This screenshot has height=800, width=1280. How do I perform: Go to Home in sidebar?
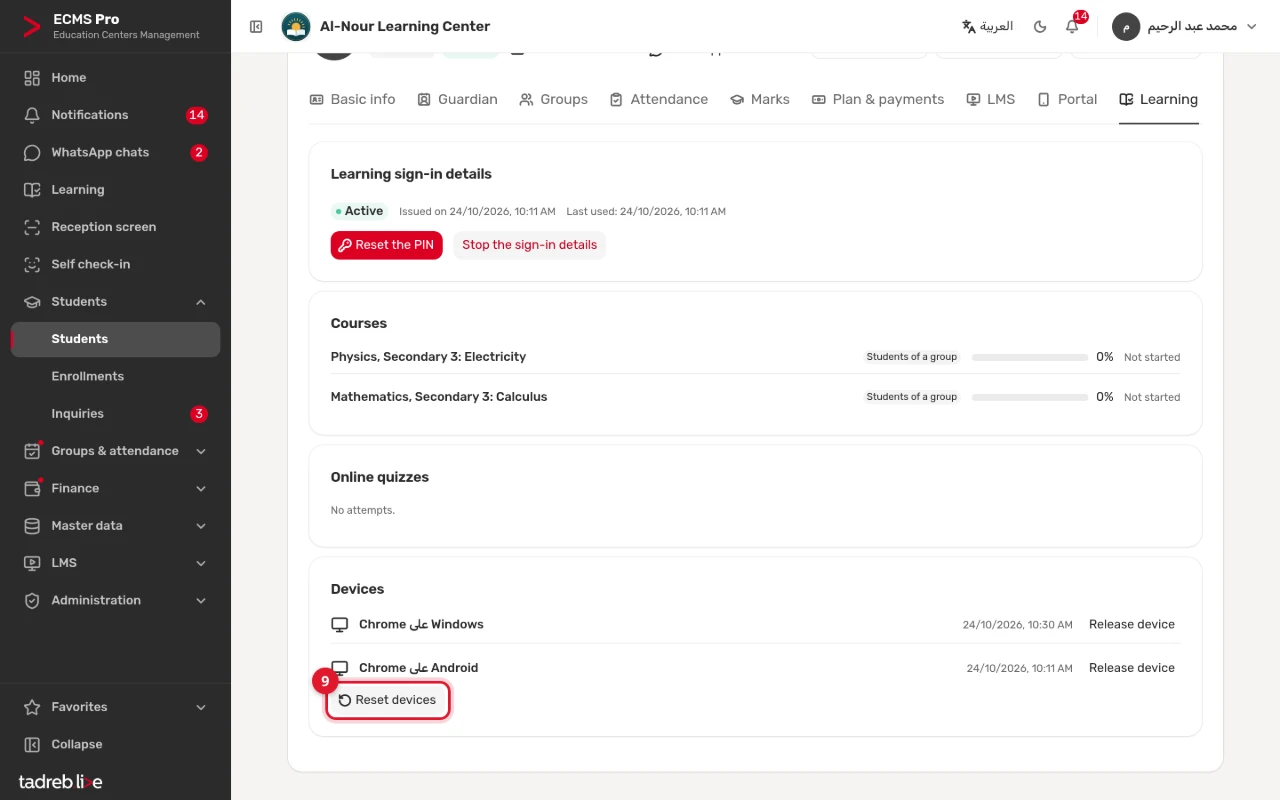coord(115,78)
